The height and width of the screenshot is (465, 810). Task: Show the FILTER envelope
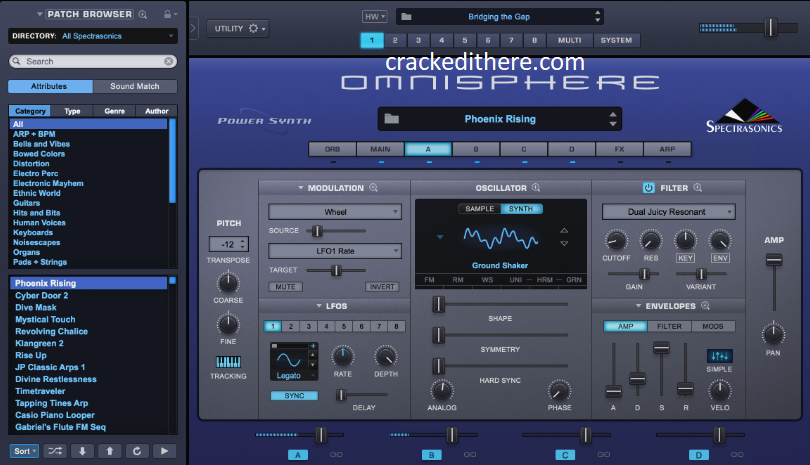pos(669,327)
